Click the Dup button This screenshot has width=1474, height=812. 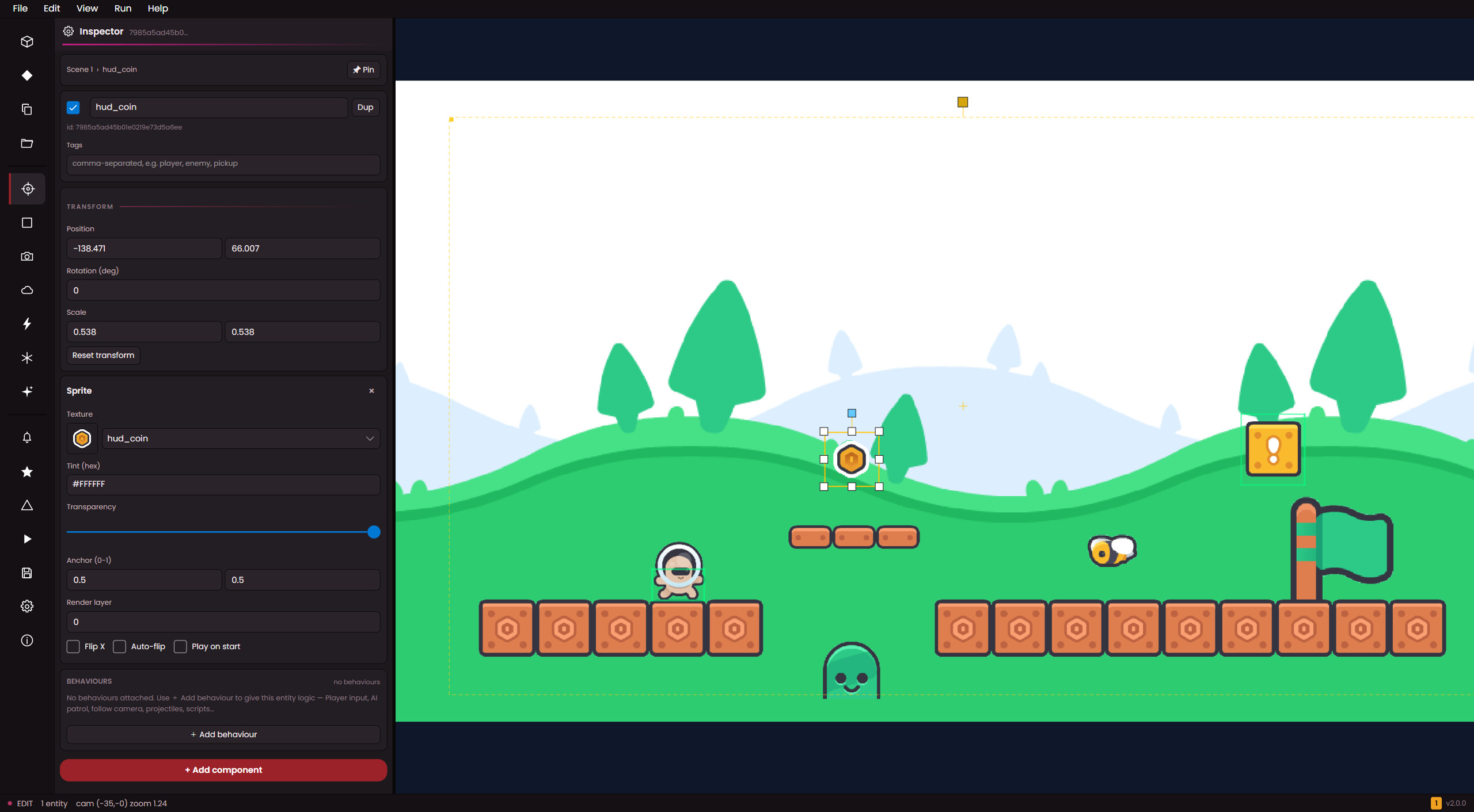365,108
